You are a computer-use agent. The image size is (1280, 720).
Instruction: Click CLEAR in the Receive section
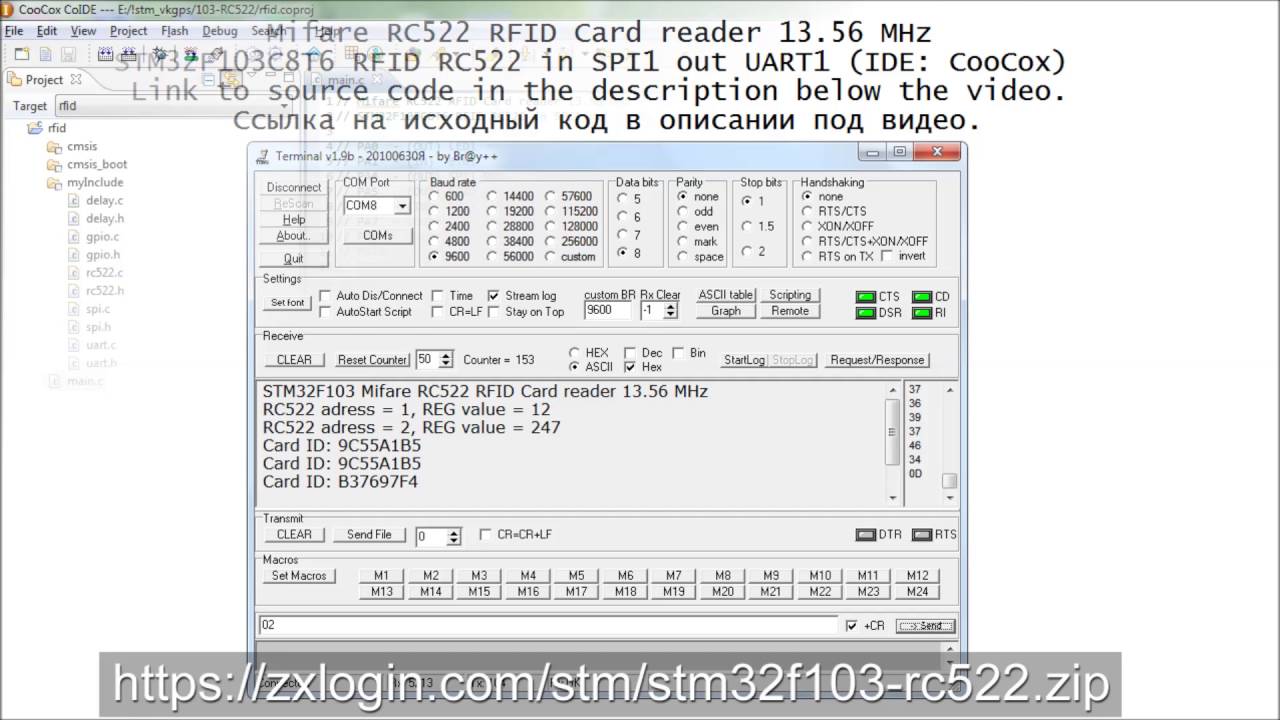click(294, 360)
